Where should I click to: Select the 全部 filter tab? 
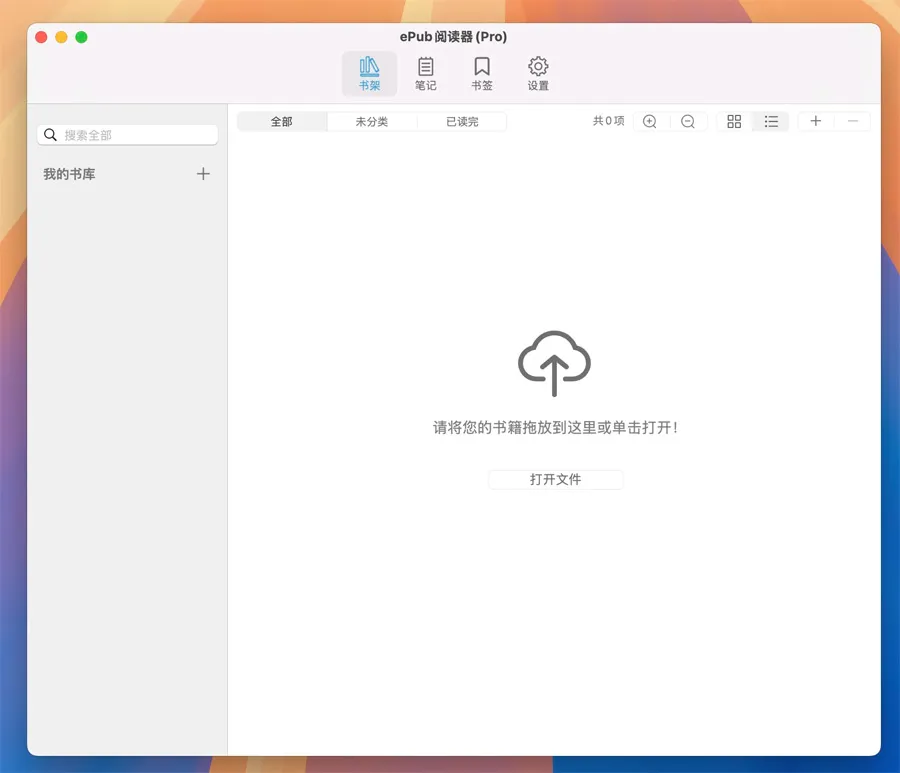[282, 122]
